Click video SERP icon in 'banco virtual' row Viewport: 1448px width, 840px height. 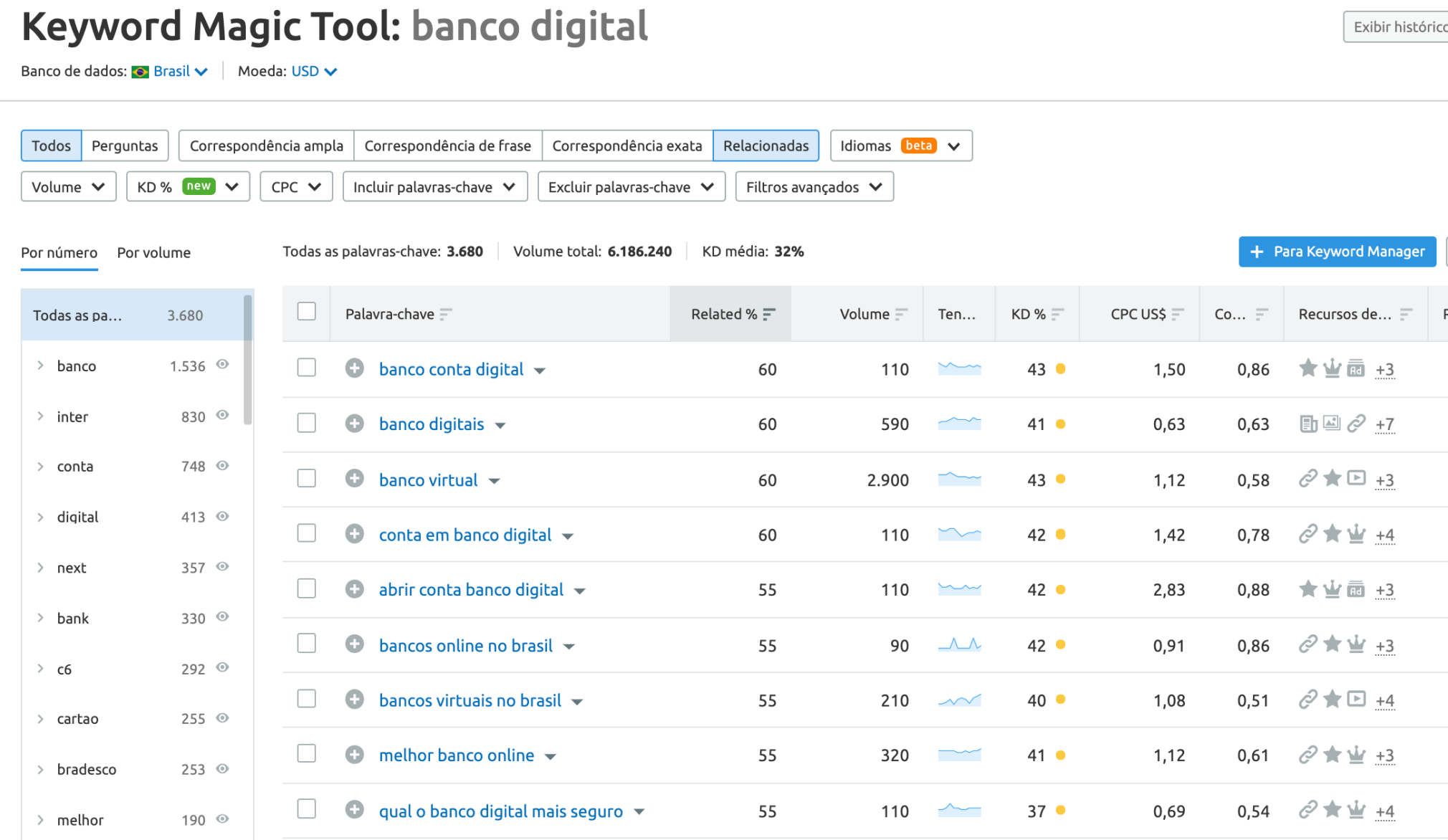click(x=1356, y=478)
